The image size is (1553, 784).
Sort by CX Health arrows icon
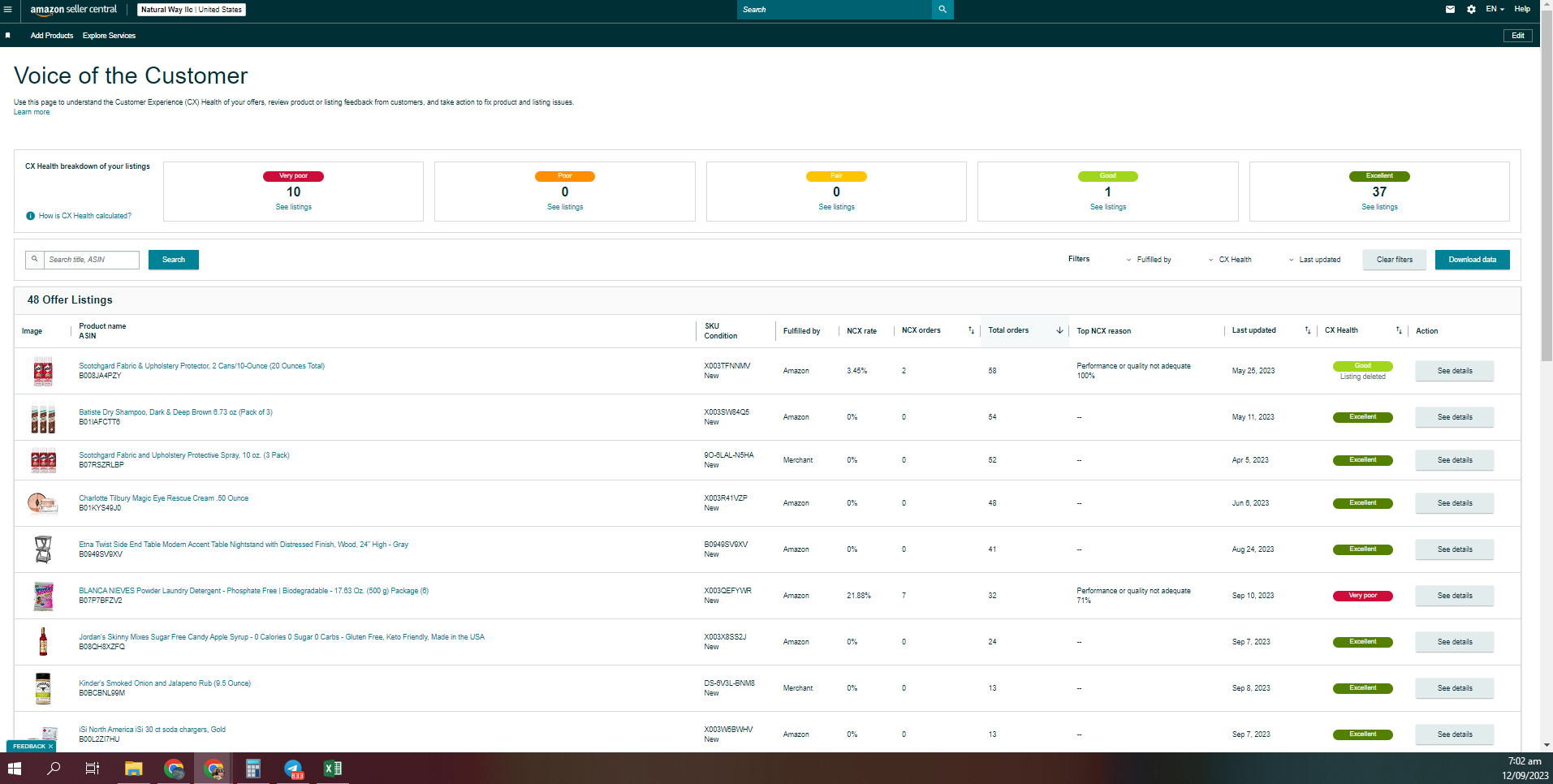1399,330
